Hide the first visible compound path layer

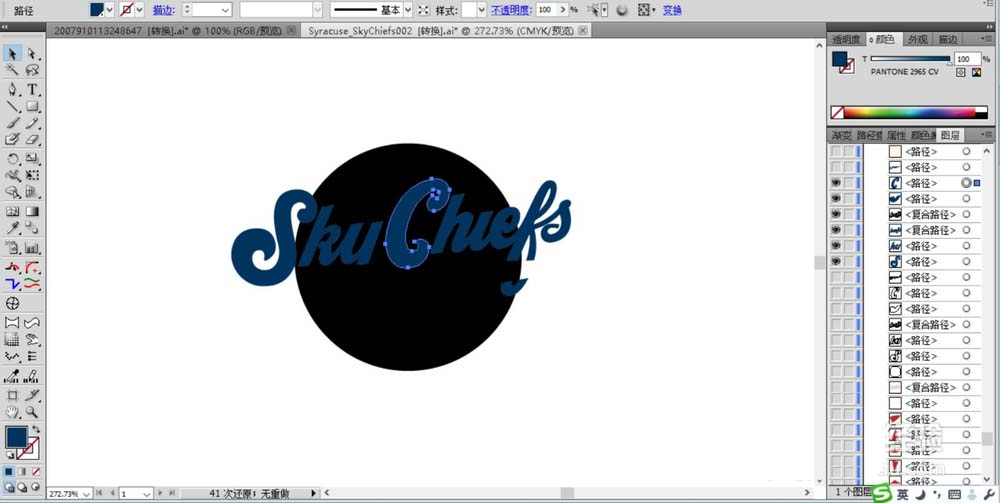tap(835, 214)
